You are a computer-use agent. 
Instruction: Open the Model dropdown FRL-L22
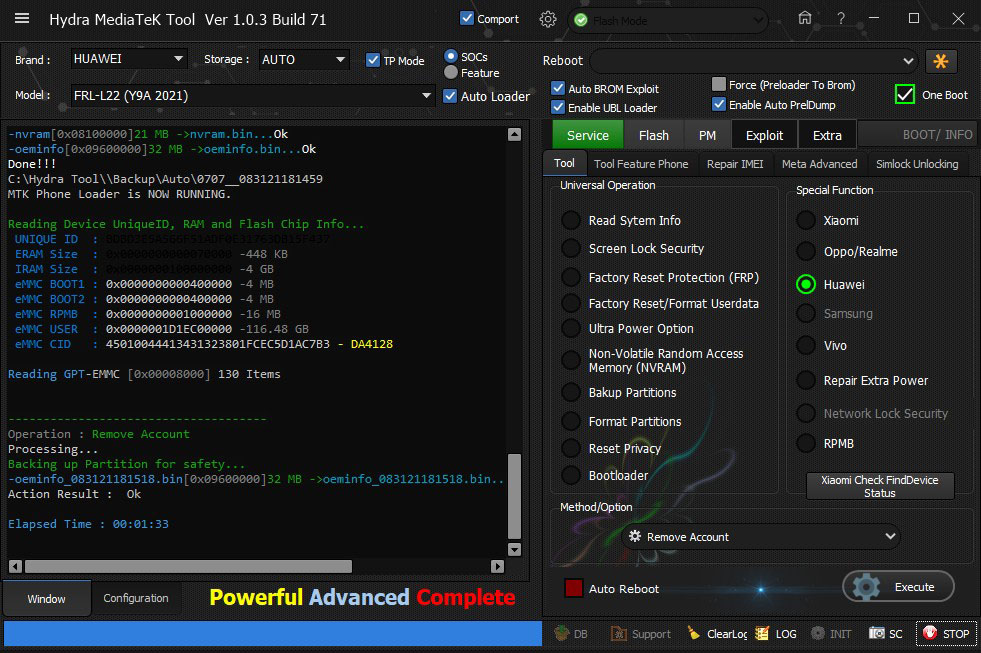click(251, 96)
